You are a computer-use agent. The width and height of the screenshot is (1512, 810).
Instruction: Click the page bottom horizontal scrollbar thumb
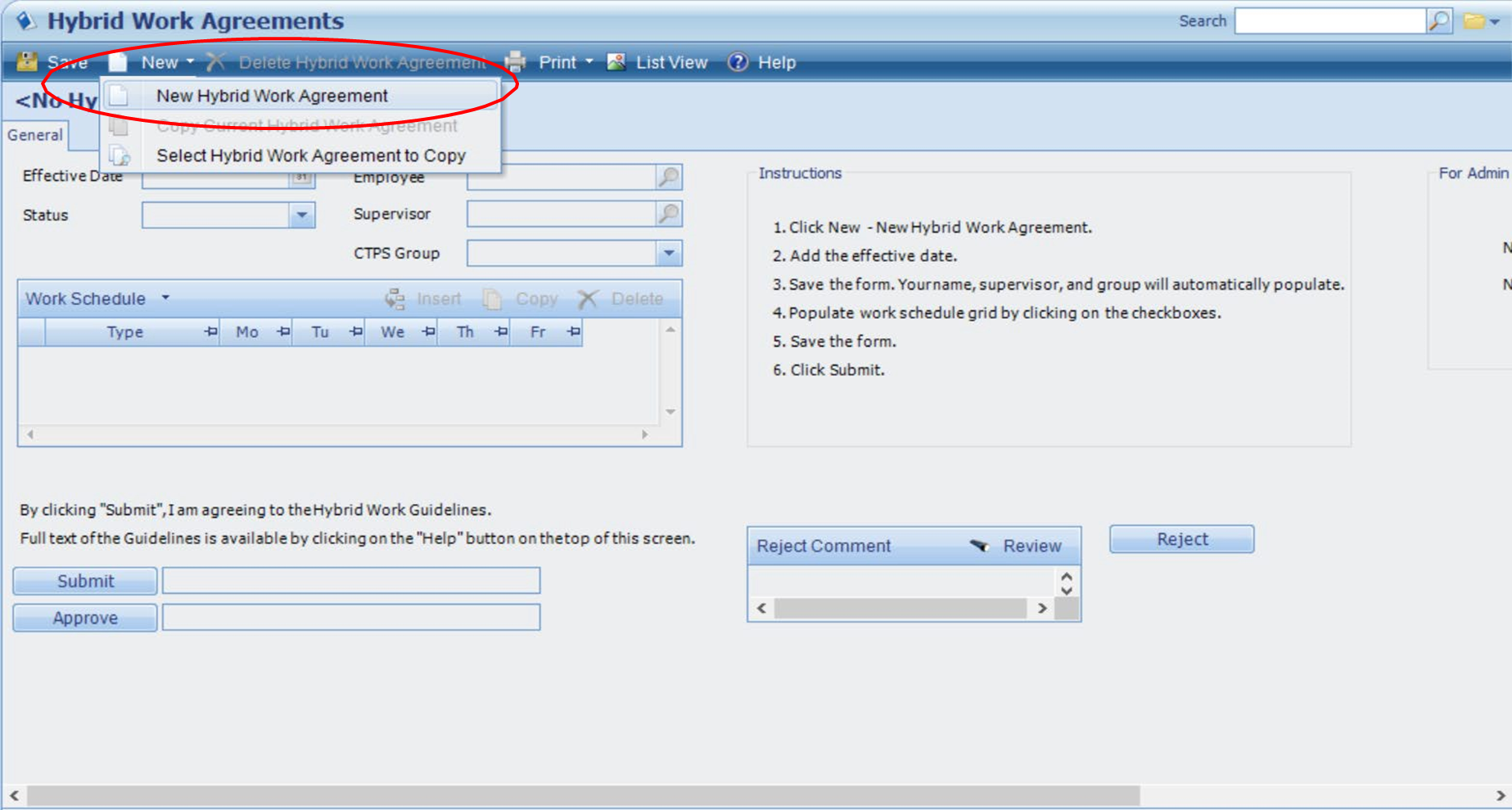(583, 795)
